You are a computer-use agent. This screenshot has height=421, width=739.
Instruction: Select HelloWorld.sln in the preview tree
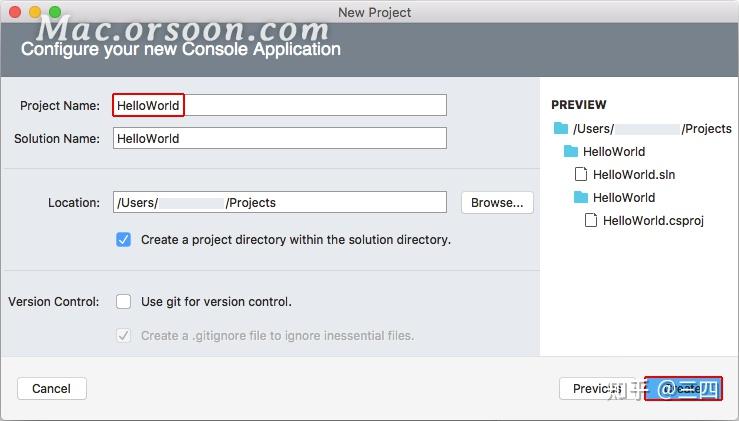click(634, 174)
